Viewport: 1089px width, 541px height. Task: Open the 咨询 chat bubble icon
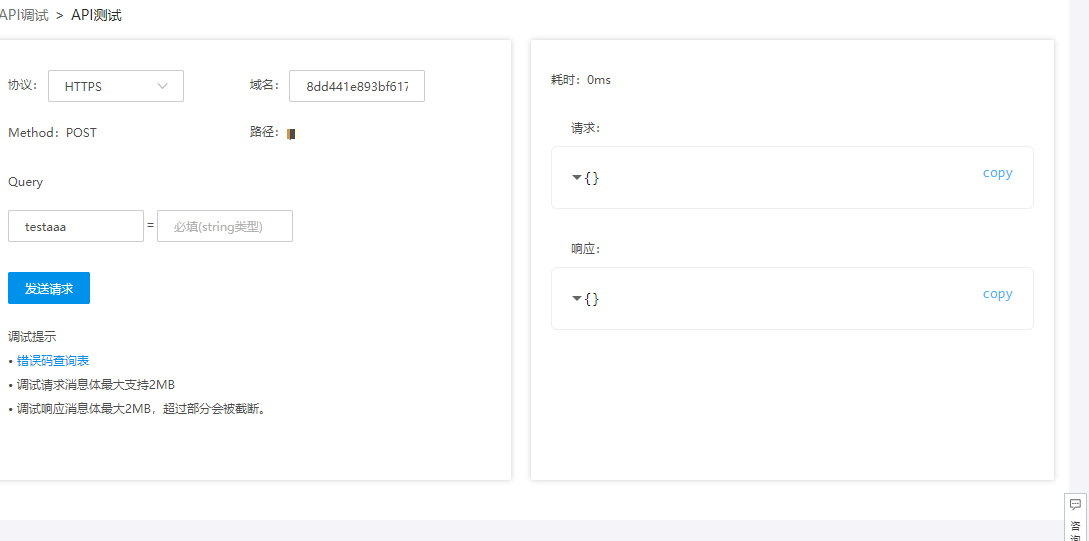pos(1075,504)
